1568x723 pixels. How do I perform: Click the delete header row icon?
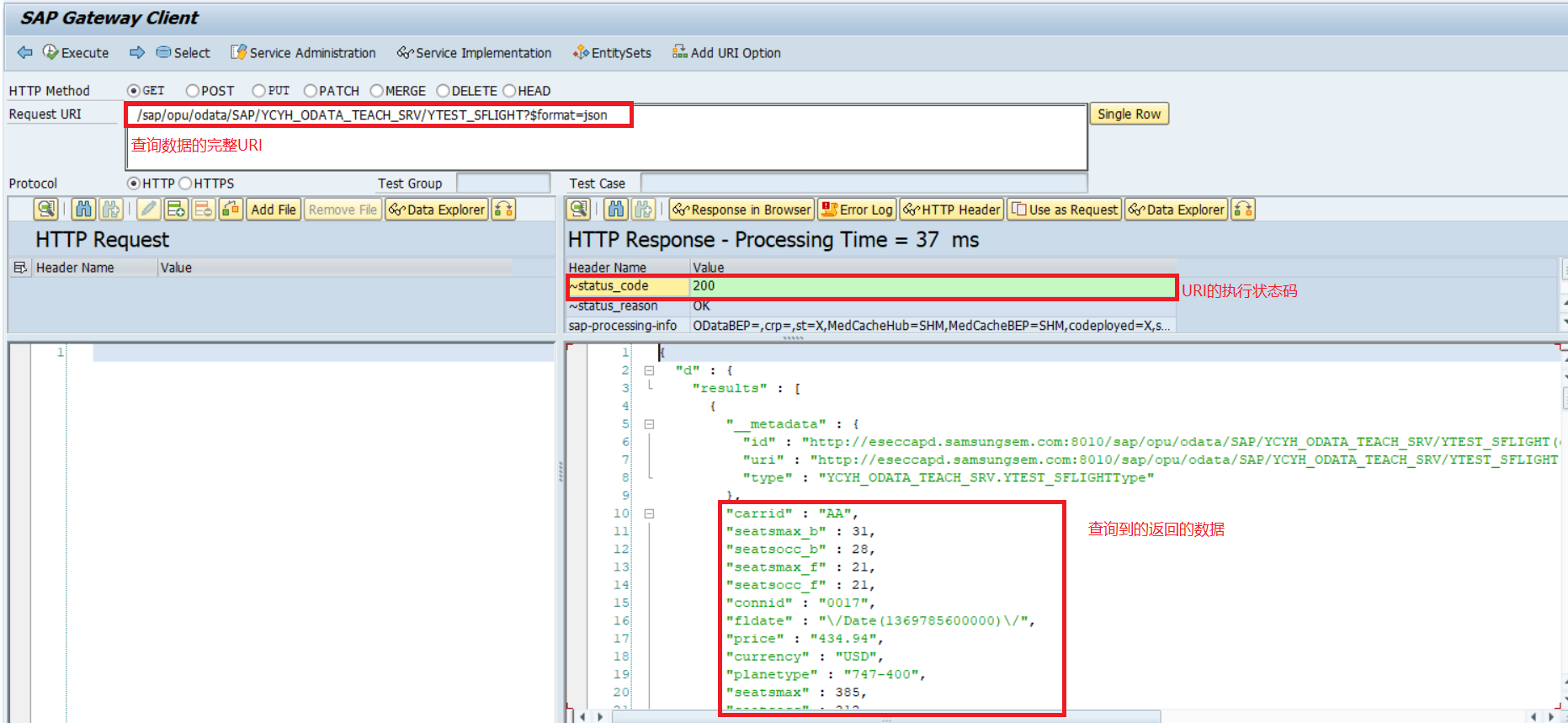(204, 210)
